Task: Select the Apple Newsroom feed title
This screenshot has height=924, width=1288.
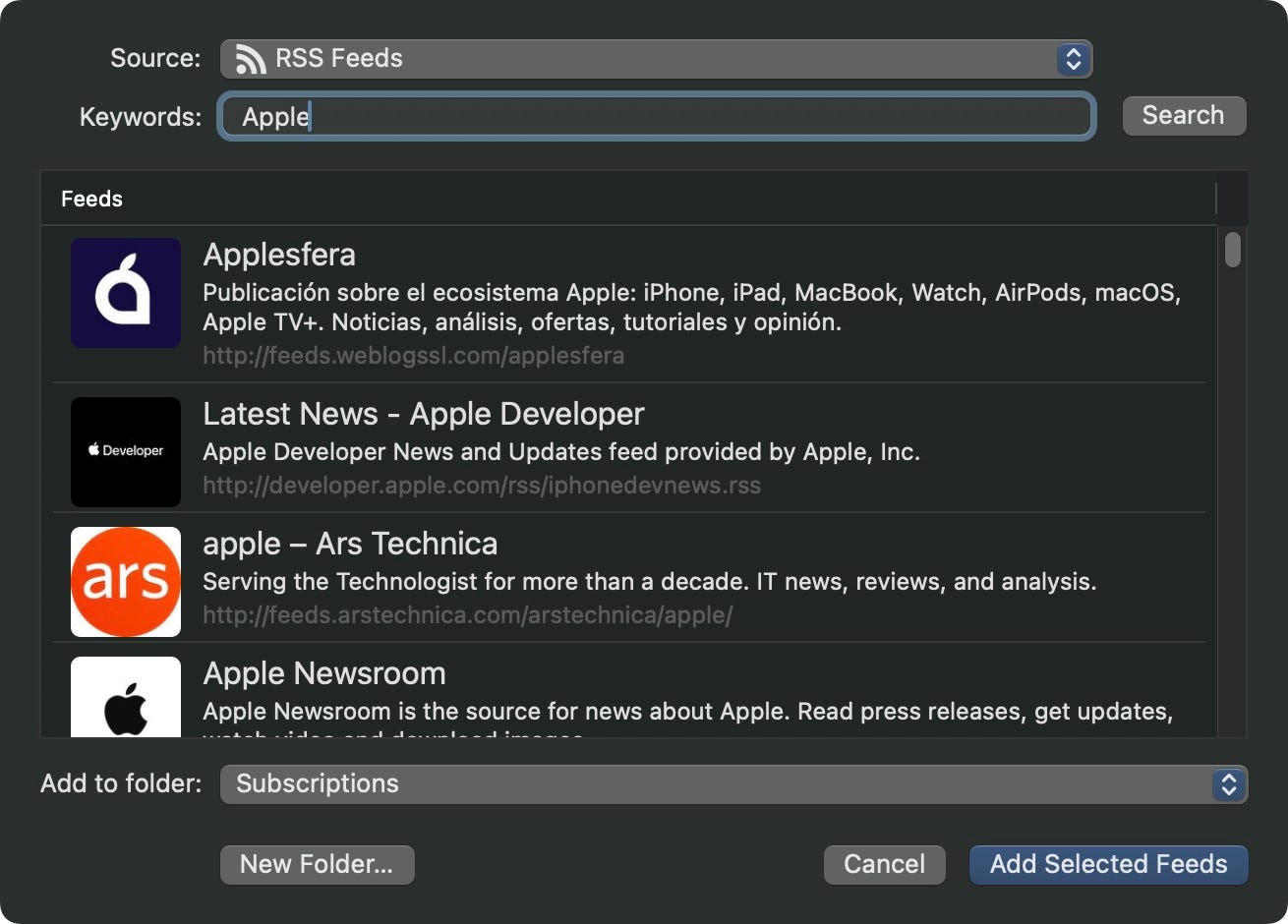Action: (324, 673)
